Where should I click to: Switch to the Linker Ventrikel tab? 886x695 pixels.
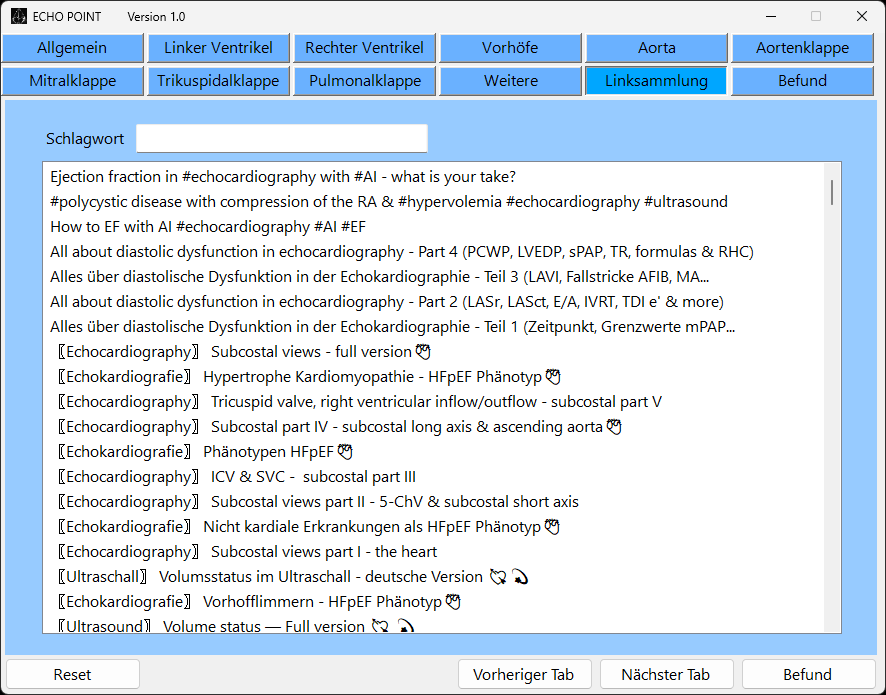tap(218, 48)
